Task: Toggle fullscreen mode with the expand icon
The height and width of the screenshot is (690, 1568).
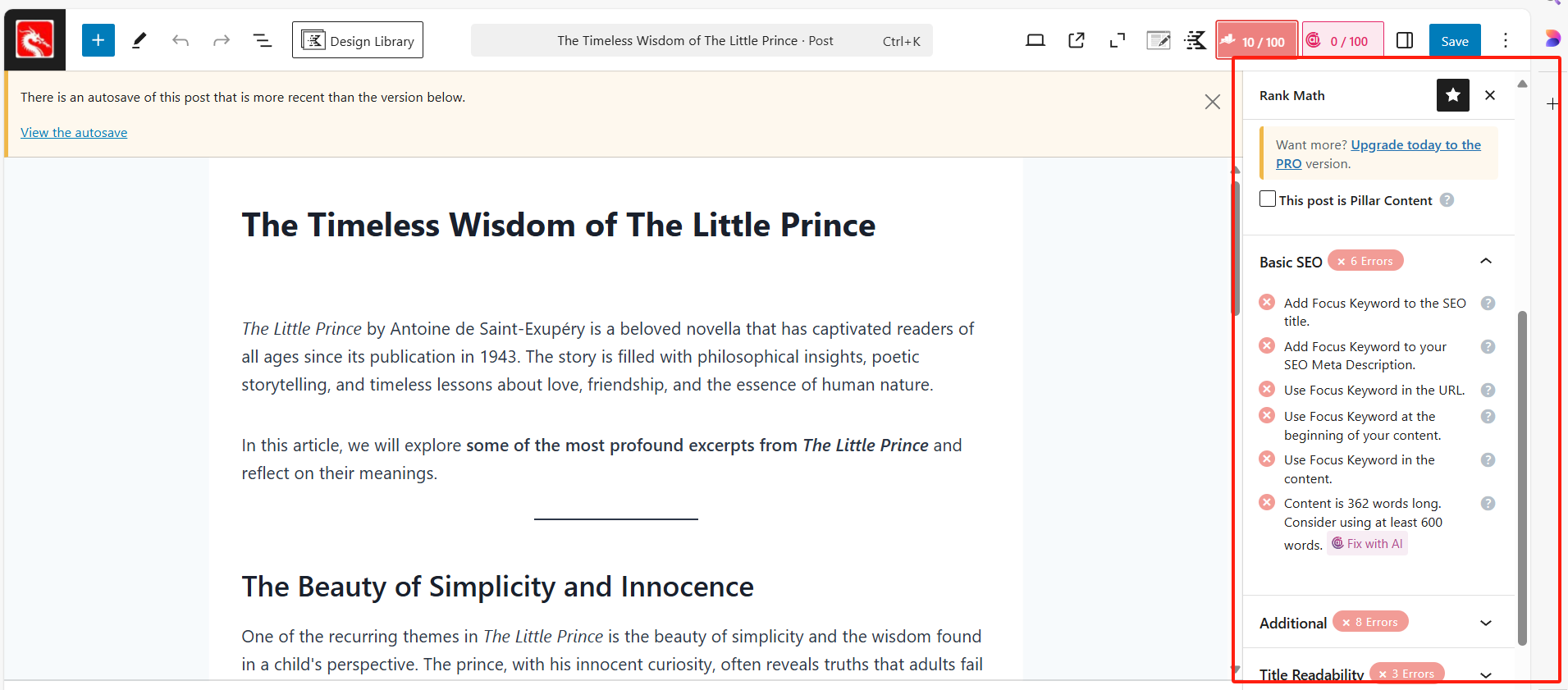Action: coord(1118,40)
